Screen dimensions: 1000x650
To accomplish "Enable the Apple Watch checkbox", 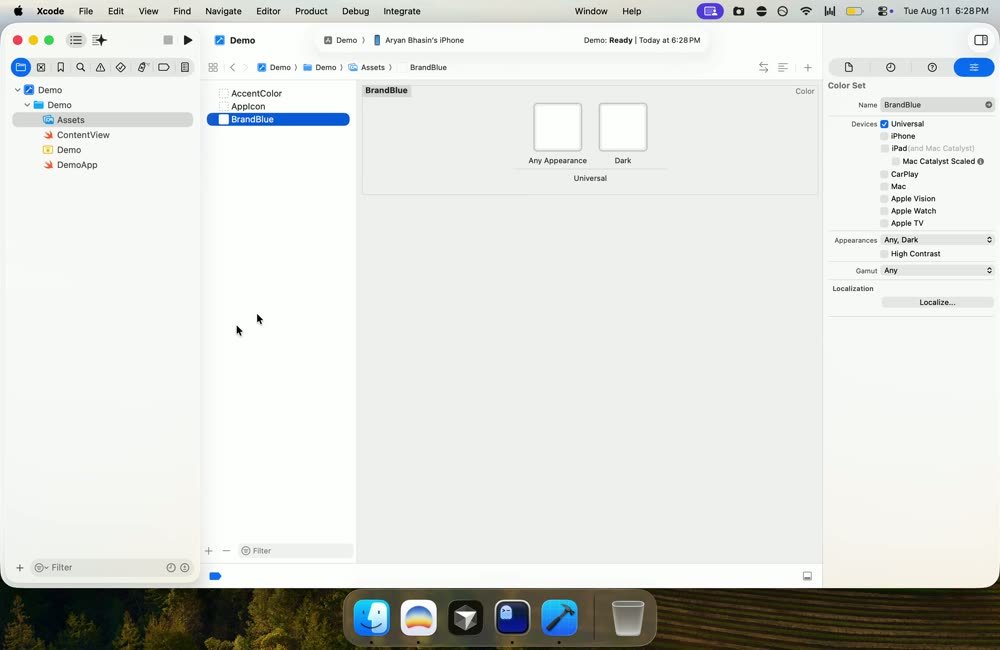I will pos(884,211).
